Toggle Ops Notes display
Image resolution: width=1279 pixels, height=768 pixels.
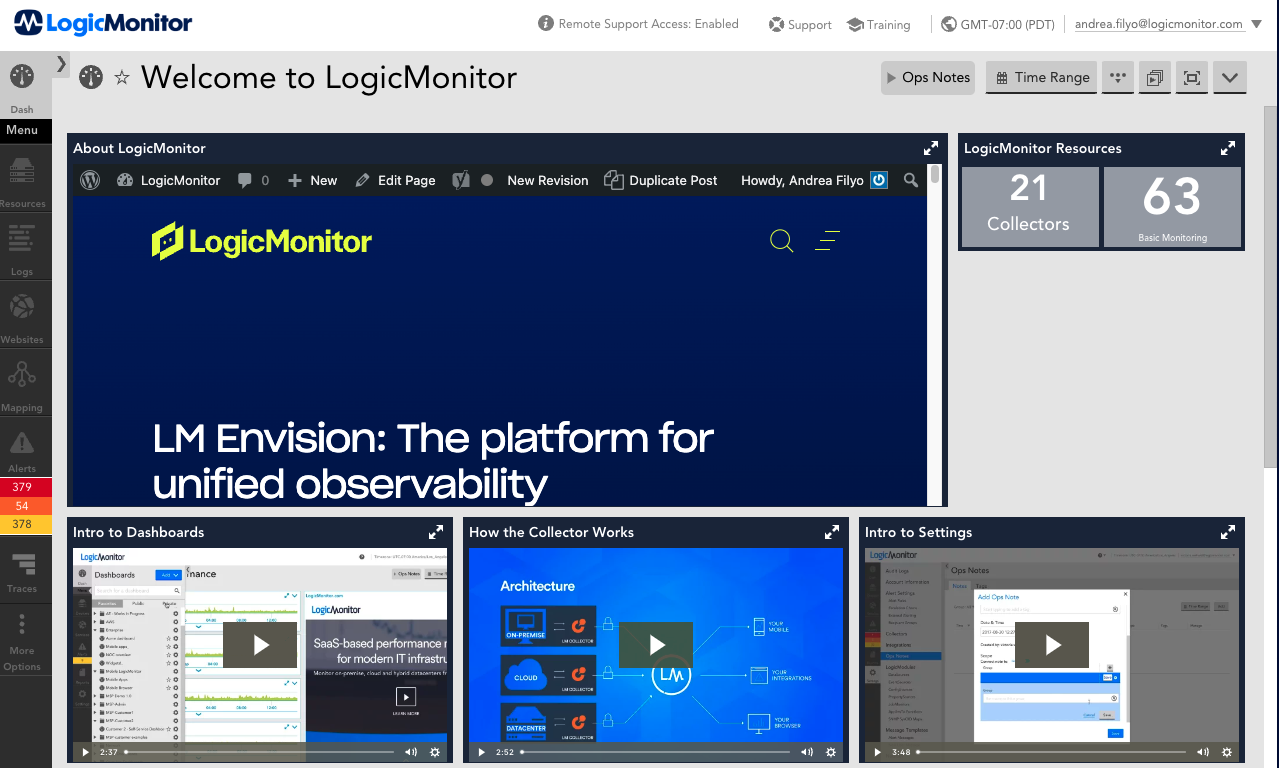pos(927,78)
